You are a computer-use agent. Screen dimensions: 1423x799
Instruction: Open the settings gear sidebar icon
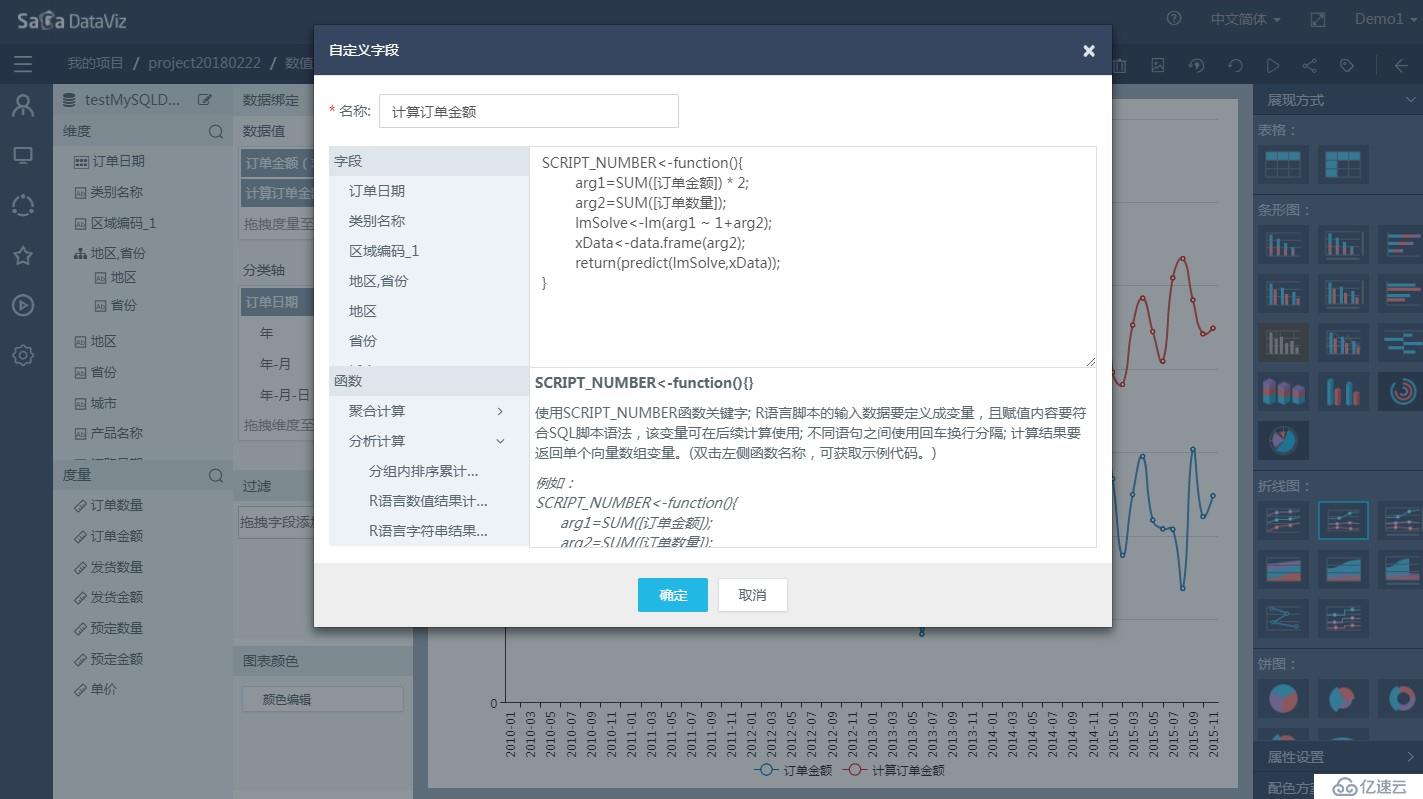coord(23,355)
